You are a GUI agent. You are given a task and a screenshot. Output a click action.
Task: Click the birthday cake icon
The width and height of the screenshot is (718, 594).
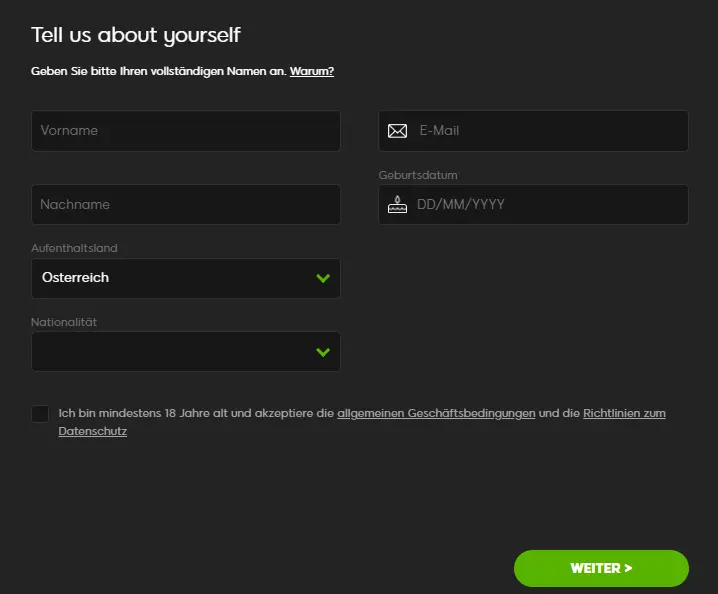click(x=397, y=204)
